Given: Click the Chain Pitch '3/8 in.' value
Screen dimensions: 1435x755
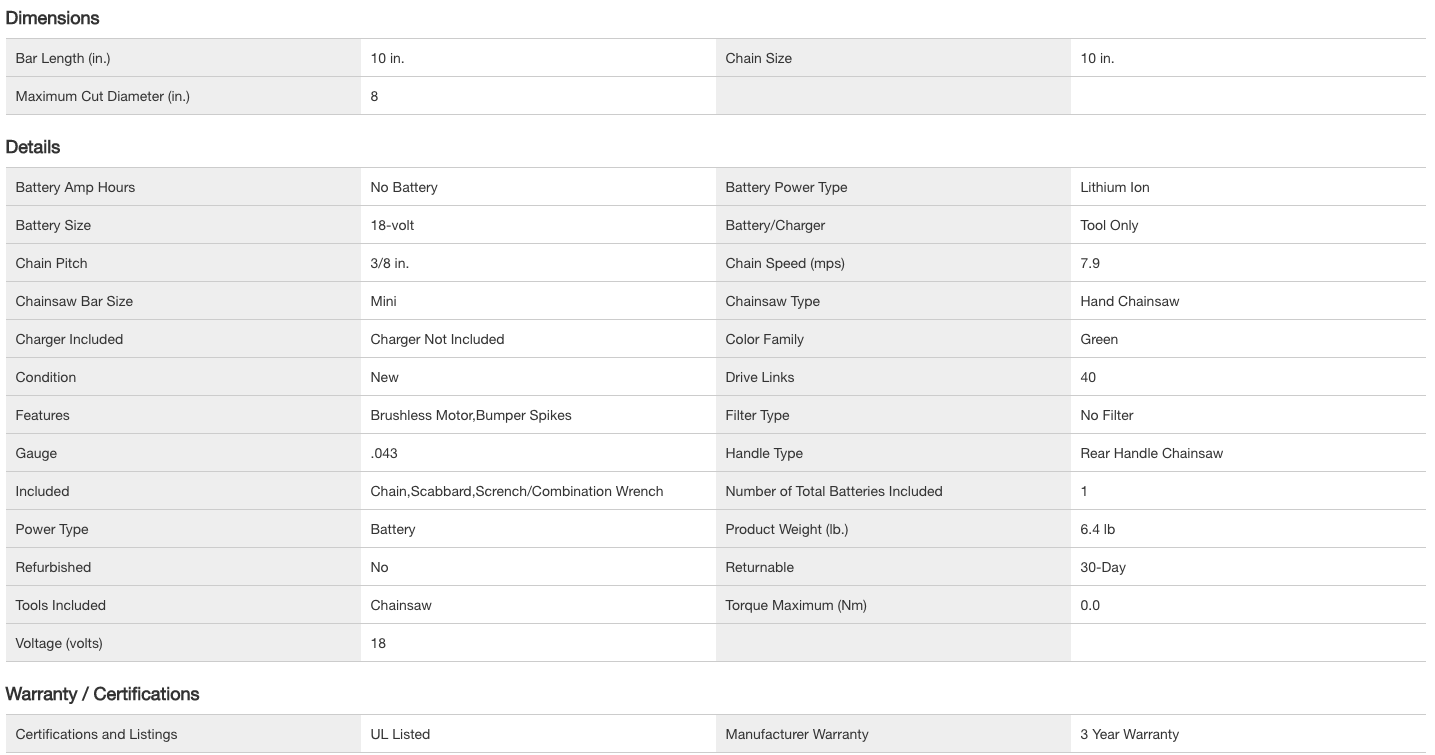Looking at the screenshot, I should 390,263.
